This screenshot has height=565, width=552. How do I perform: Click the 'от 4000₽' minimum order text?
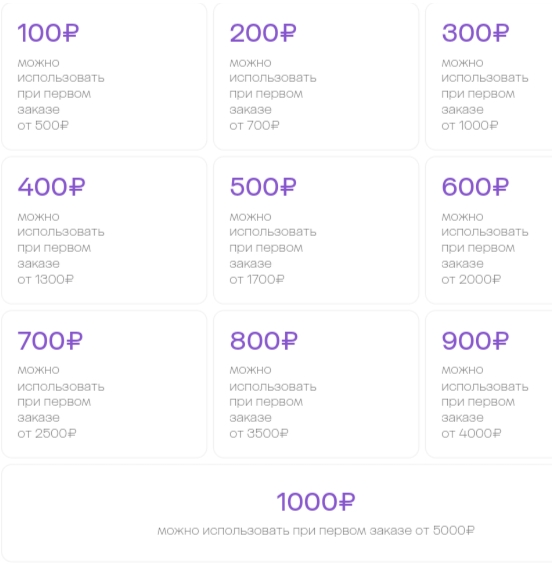tap(471, 433)
